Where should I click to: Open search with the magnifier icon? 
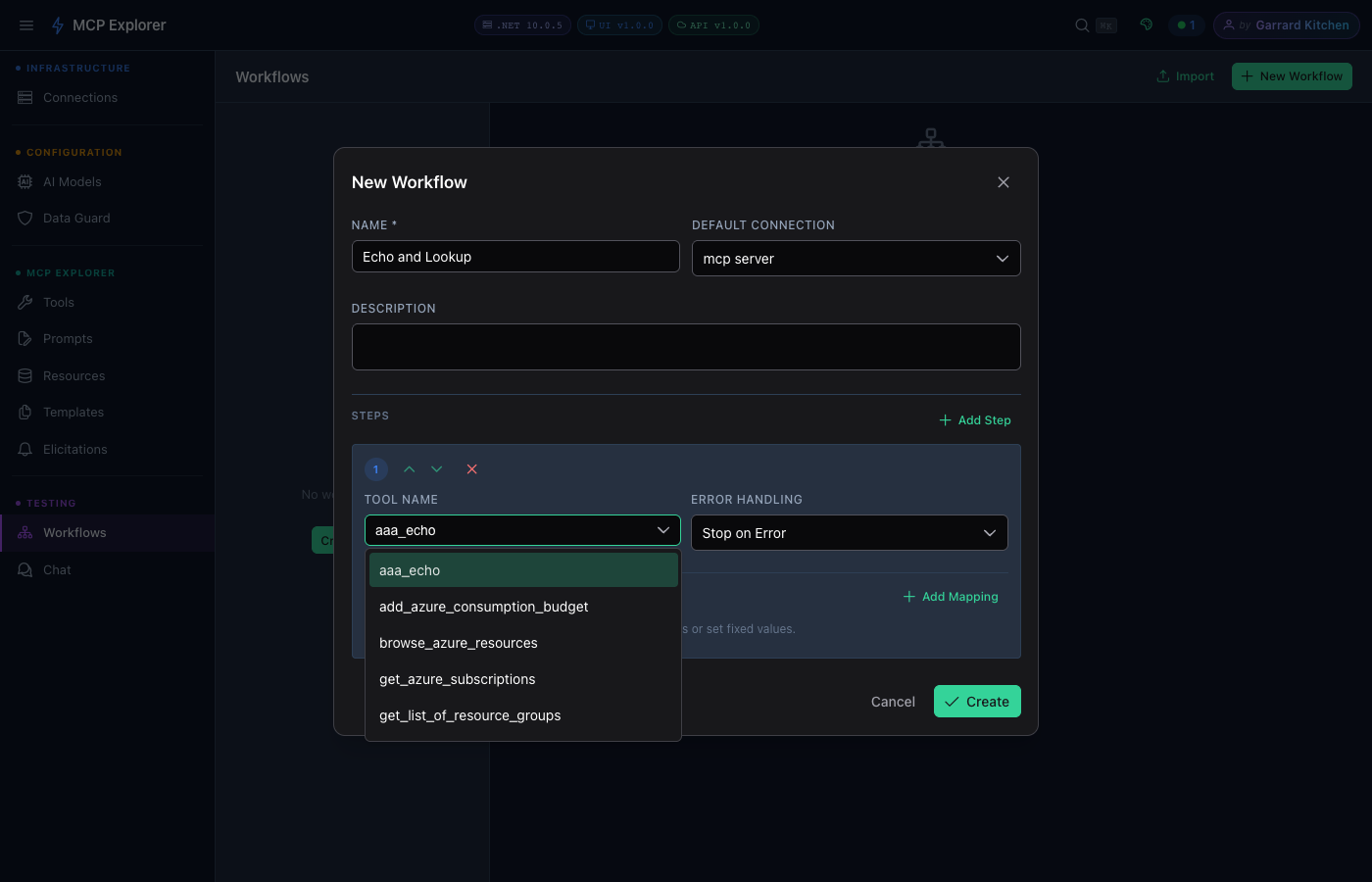click(1081, 24)
